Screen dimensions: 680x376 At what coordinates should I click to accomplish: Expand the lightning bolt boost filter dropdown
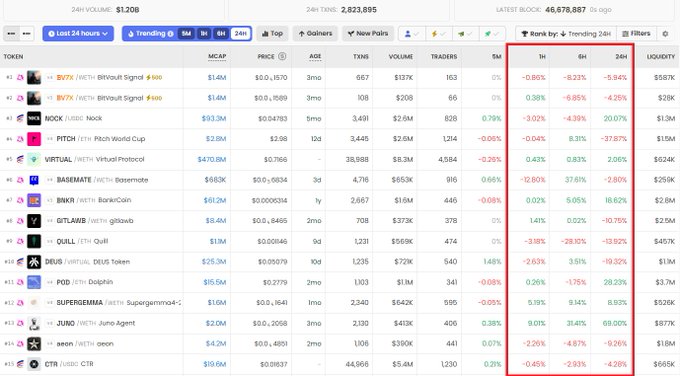tap(438, 33)
